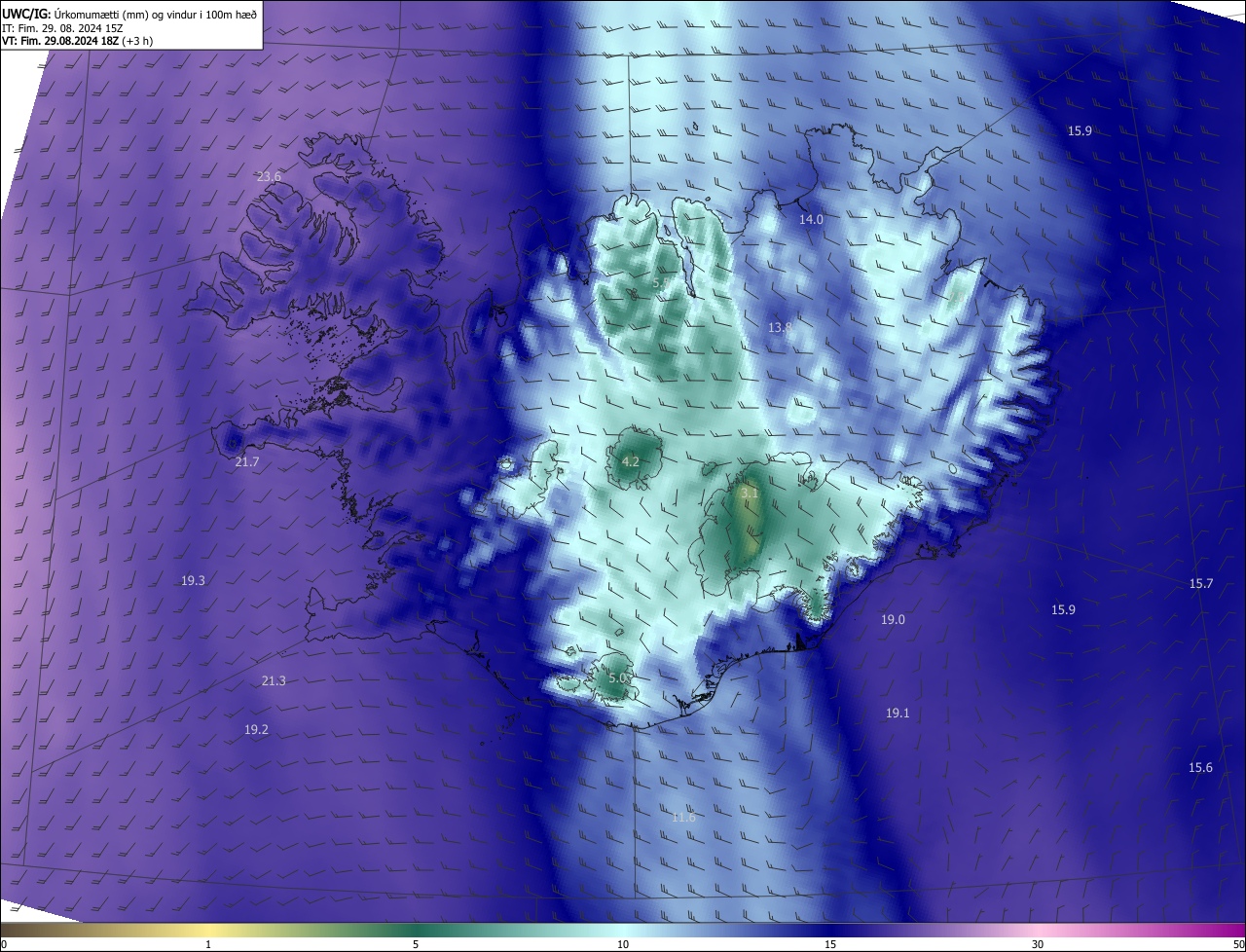Click the UWC/IG map title line
Viewport: 1246px width, 952px height.
click(129, 14)
